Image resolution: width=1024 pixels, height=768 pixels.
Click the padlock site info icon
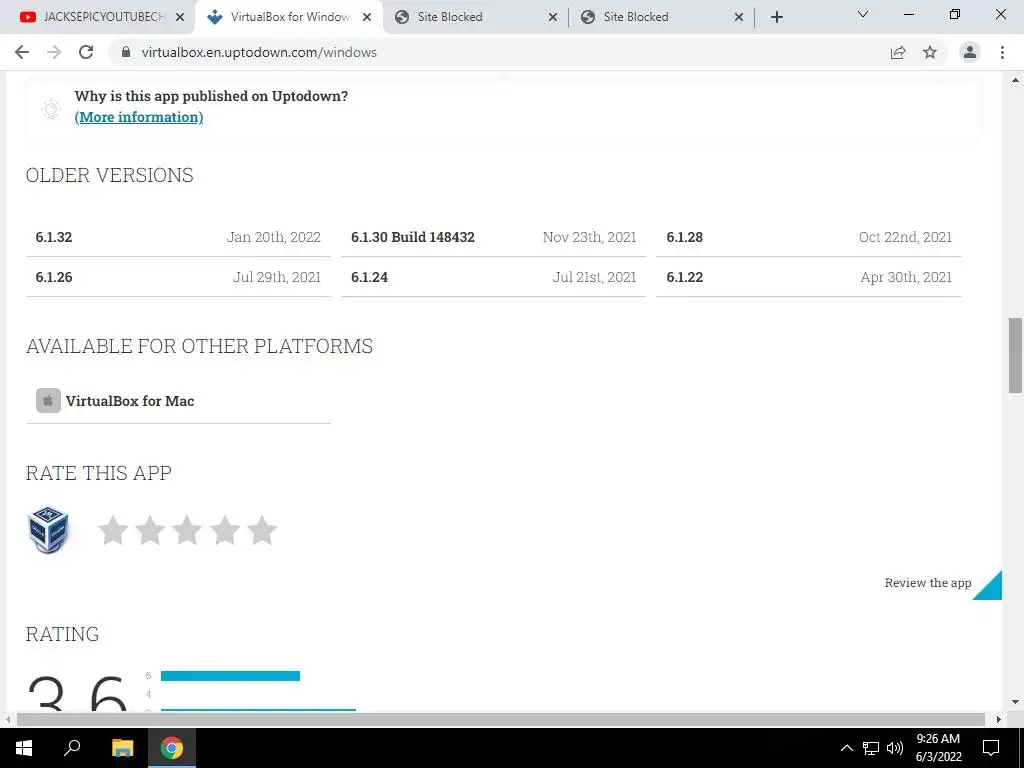[126, 52]
